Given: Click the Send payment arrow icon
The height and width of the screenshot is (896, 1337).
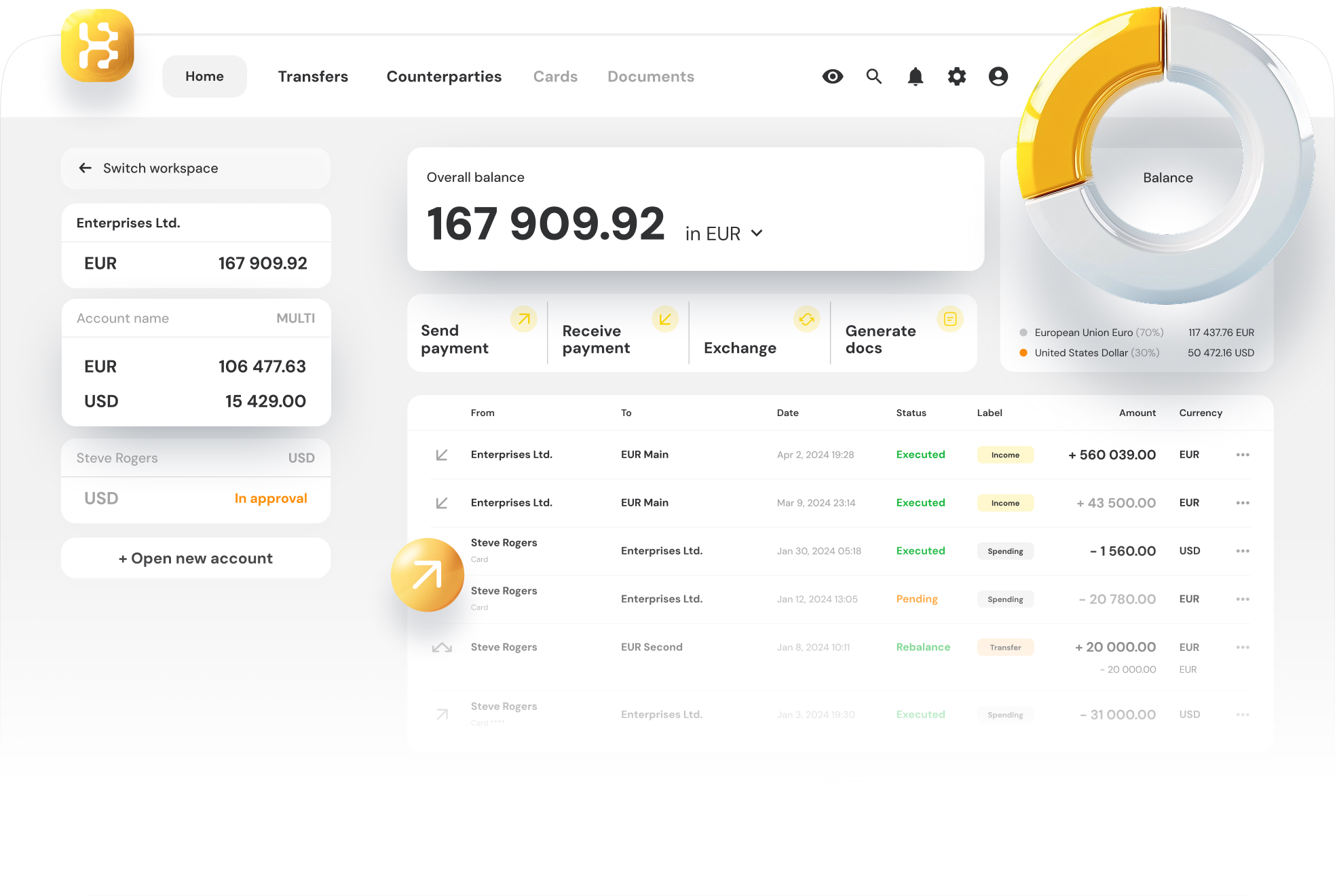Looking at the screenshot, I should (524, 318).
